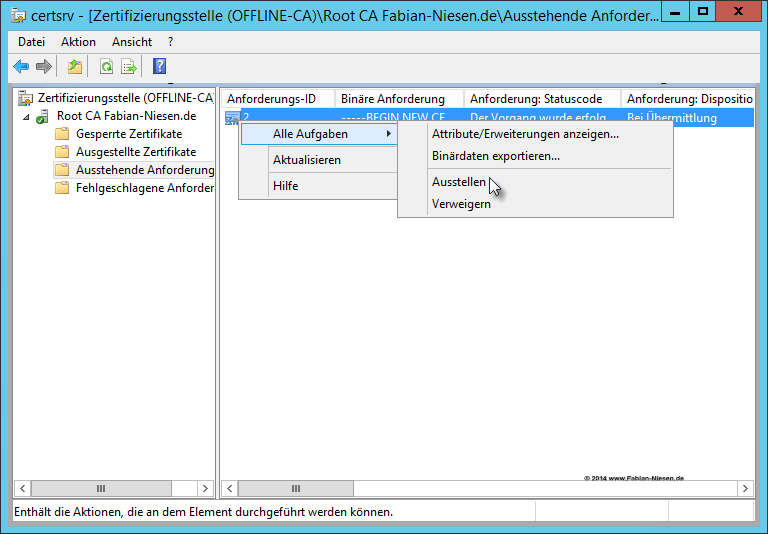Click list pane scroll right arrow
Viewport: 768px width, 534px height.
pos(745,488)
